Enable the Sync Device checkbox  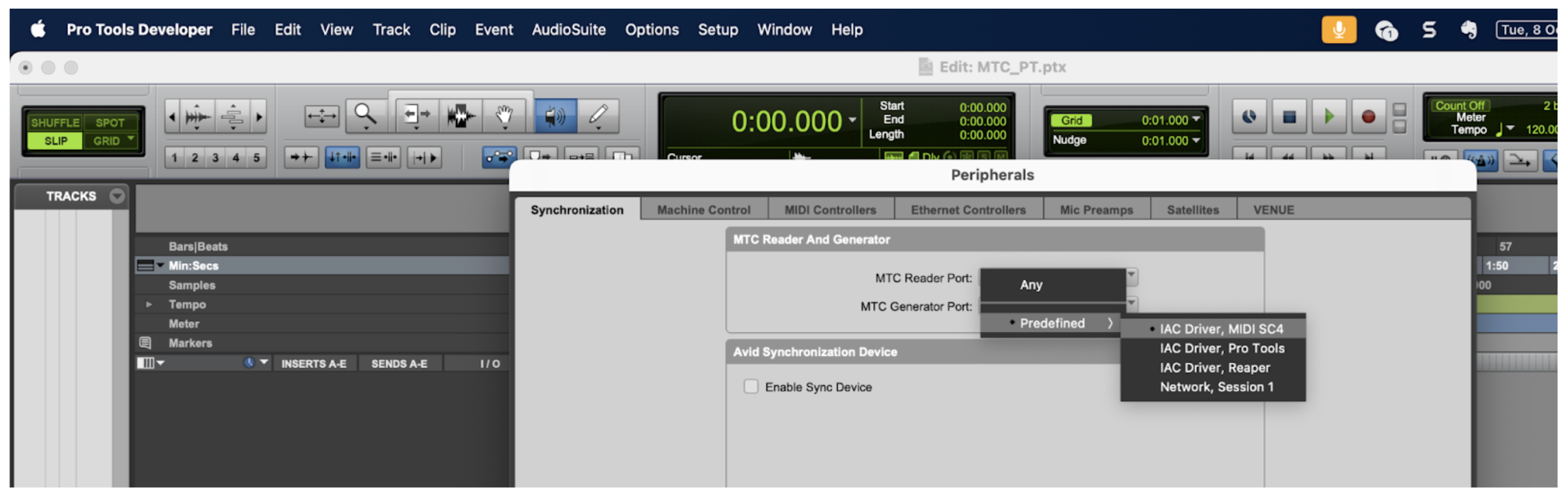pyautogui.click(x=751, y=387)
